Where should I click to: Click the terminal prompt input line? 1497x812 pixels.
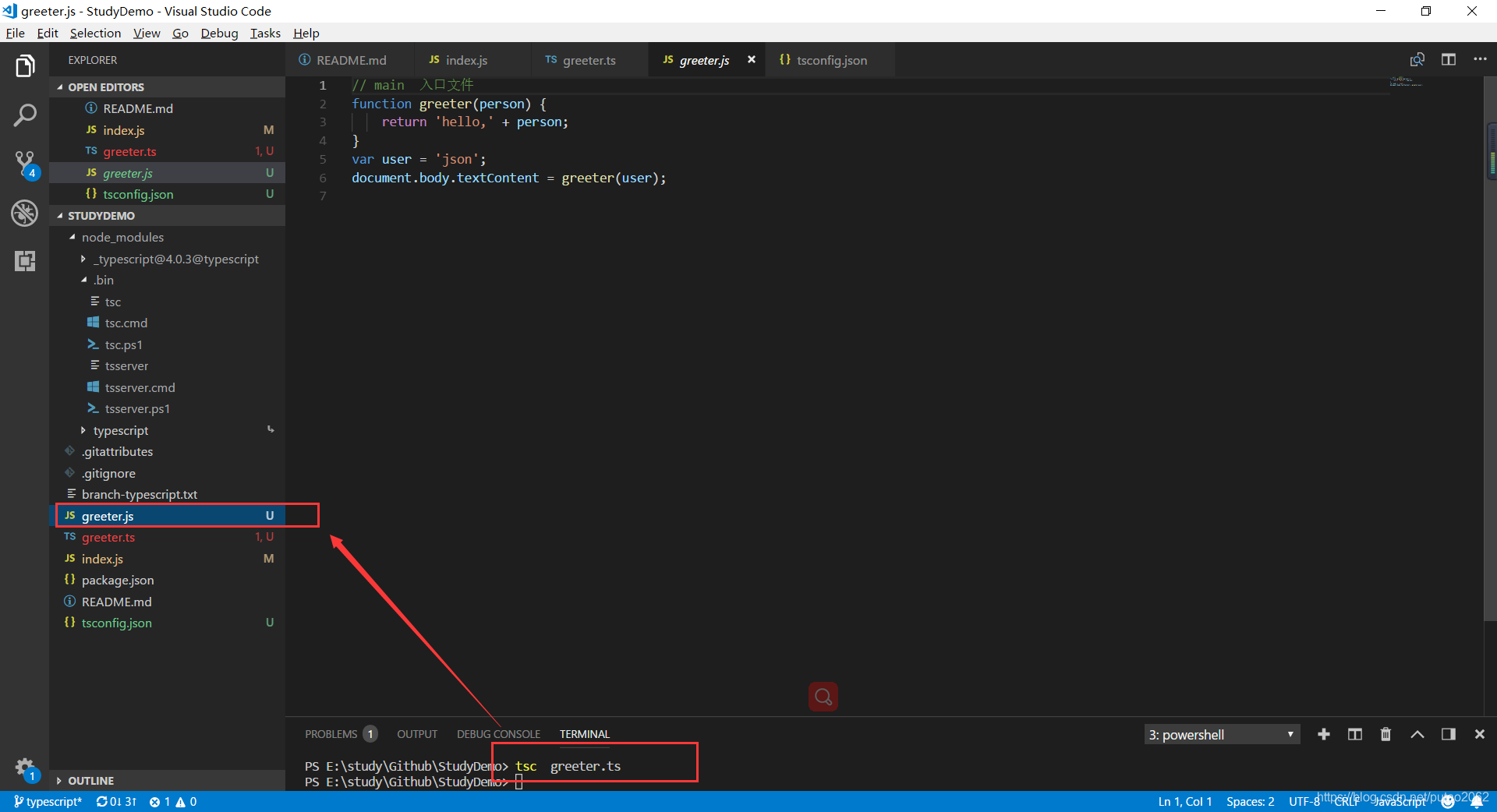tap(518, 782)
